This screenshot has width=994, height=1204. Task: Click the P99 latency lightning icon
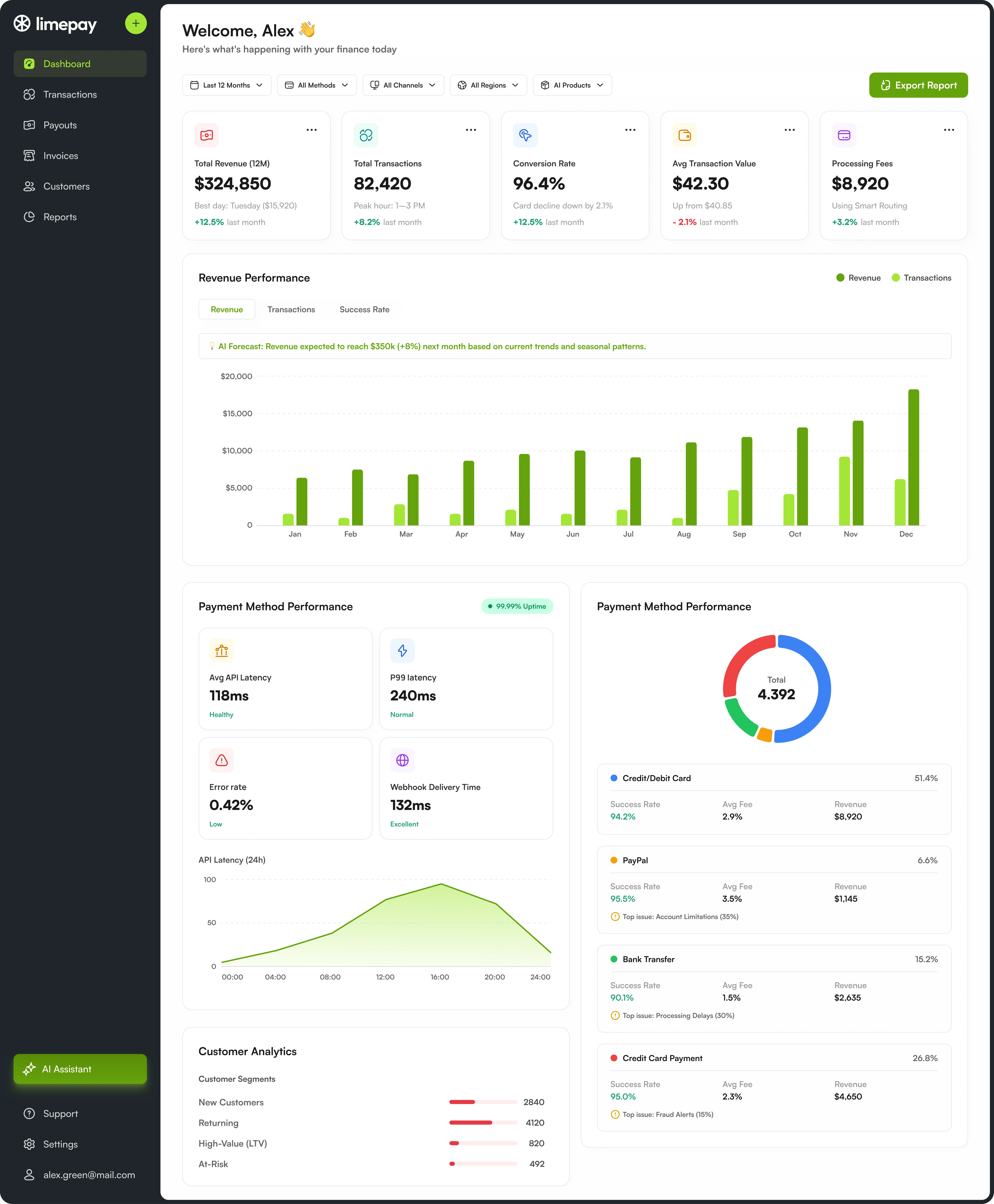pyautogui.click(x=403, y=651)
